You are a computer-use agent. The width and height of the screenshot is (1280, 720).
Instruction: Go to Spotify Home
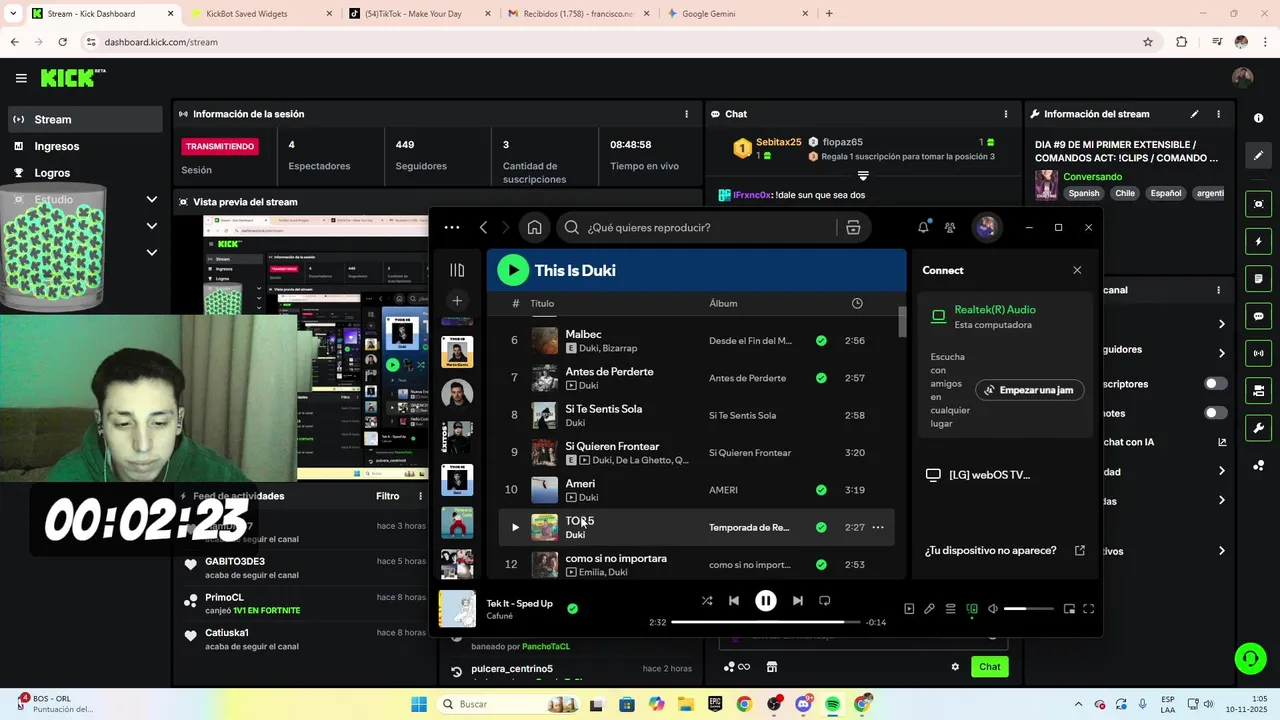pos(535,227)
